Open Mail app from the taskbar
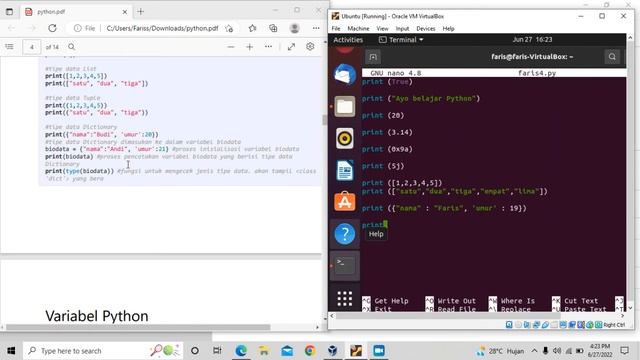The width and height of the screenshot is (640, 360). (287, 351)
